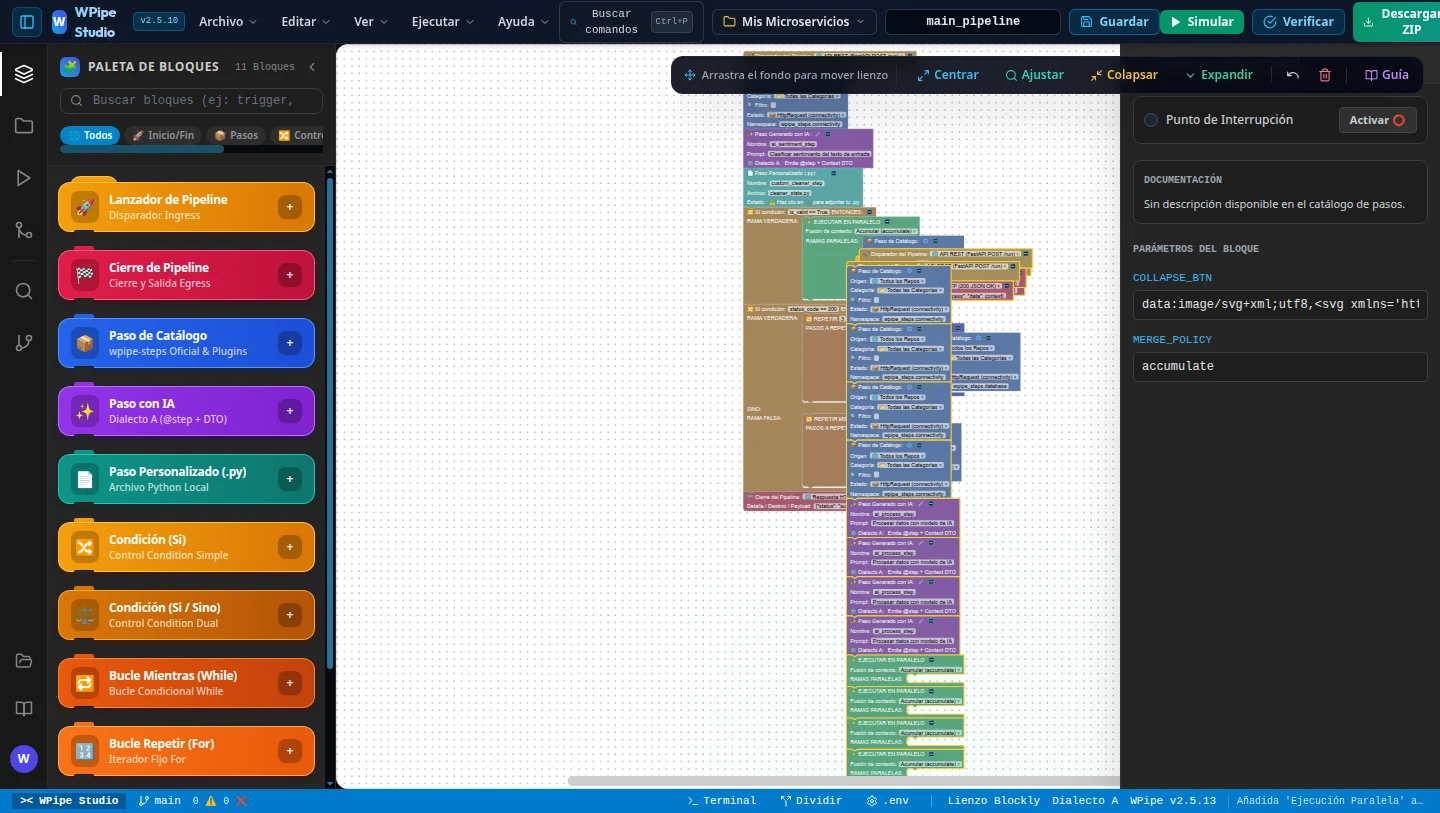1440x813 pixels.
Task: Click the red trash icon in canvas toolbar
Action: [1325, 75]
